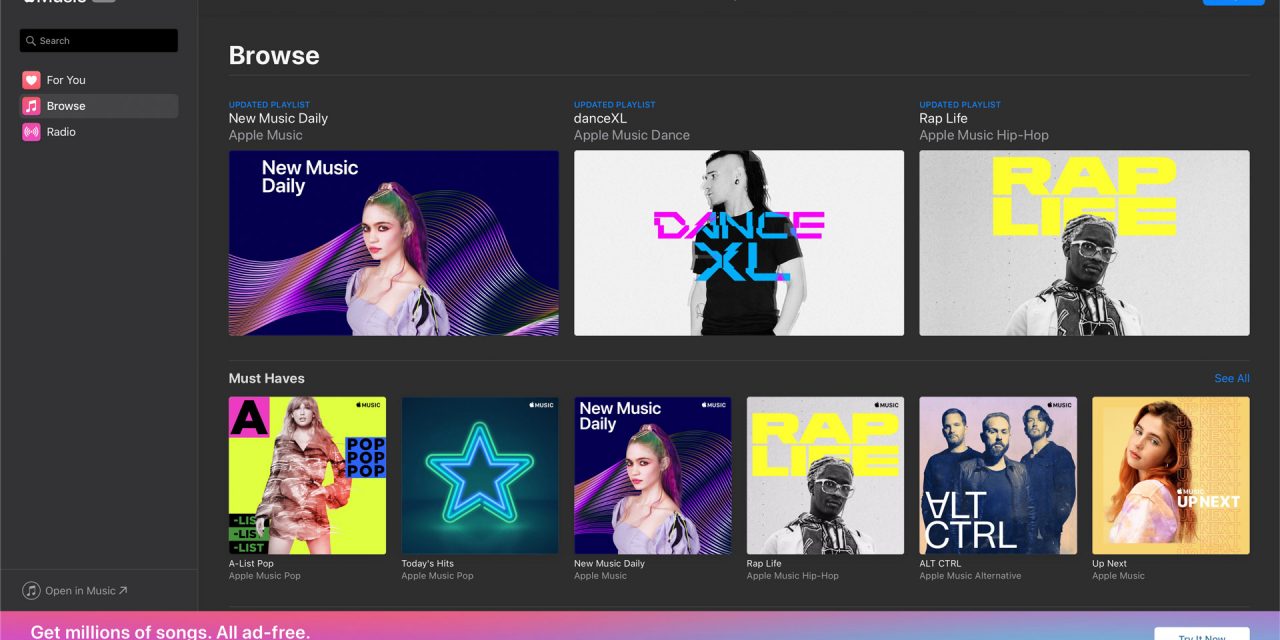This screenshot has height=640, width=1280.
Task: Click 'UPDATED PLAYLIST' label above danceXL
Action: 615,105
